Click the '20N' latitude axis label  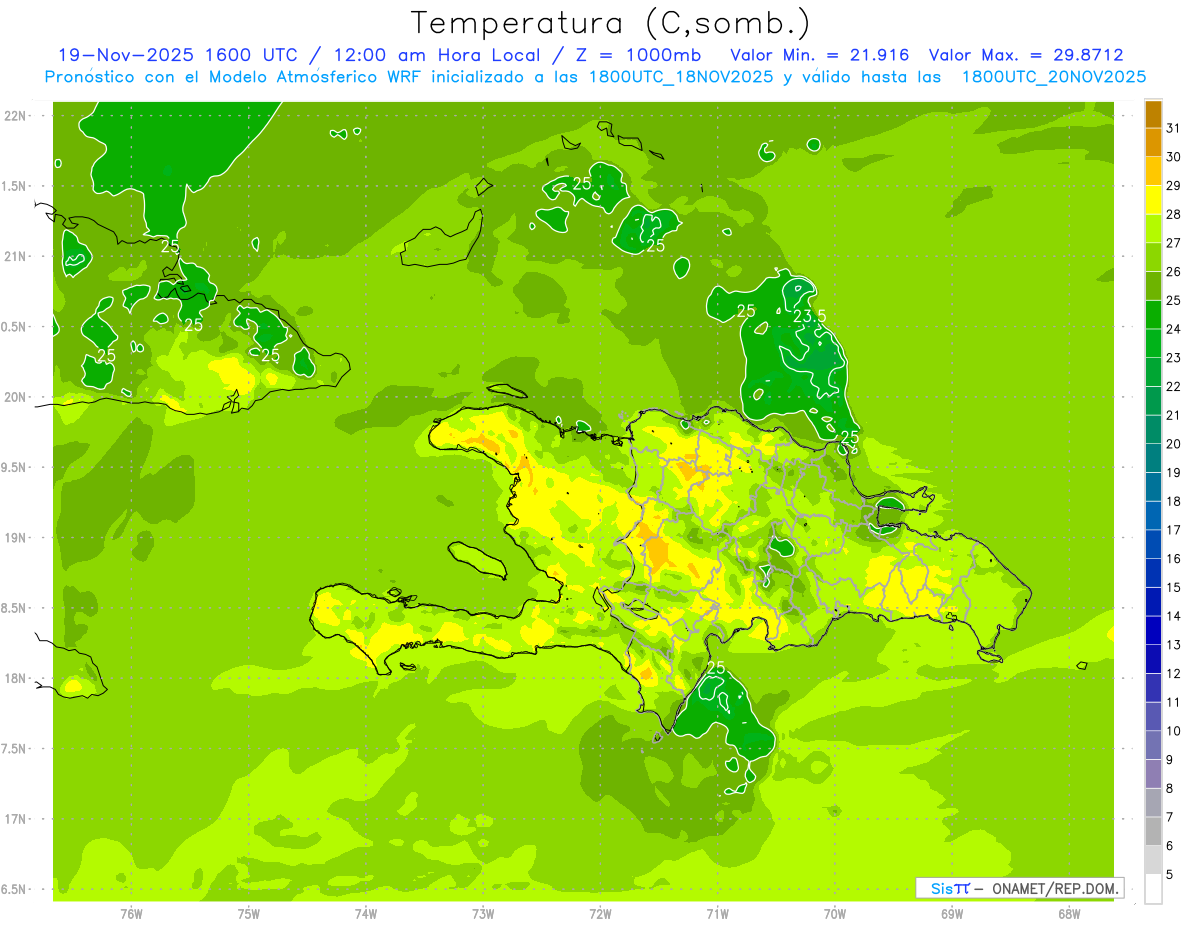[15, 397]
